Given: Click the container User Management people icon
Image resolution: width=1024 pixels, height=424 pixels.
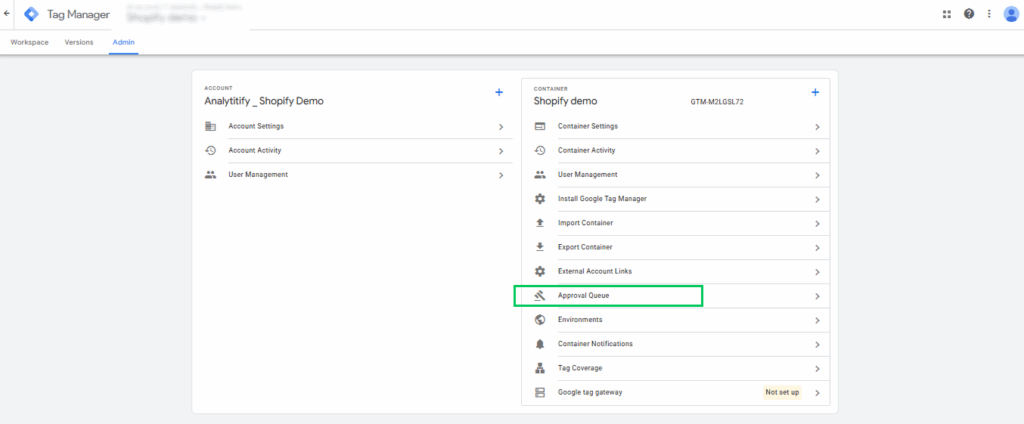Looking at the screenshot, I should (x=539, y=175).
